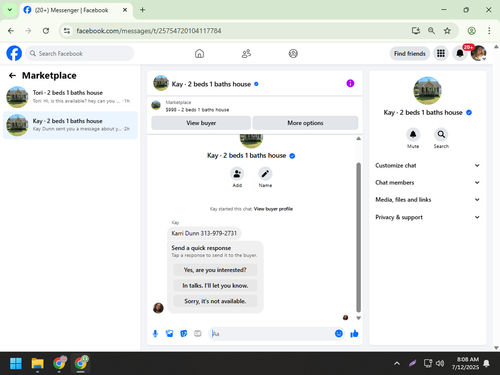Viewport: 500px width, 375px height.
Task: Open the Marketplace $998 listing banner
Action: pos(255,106)
